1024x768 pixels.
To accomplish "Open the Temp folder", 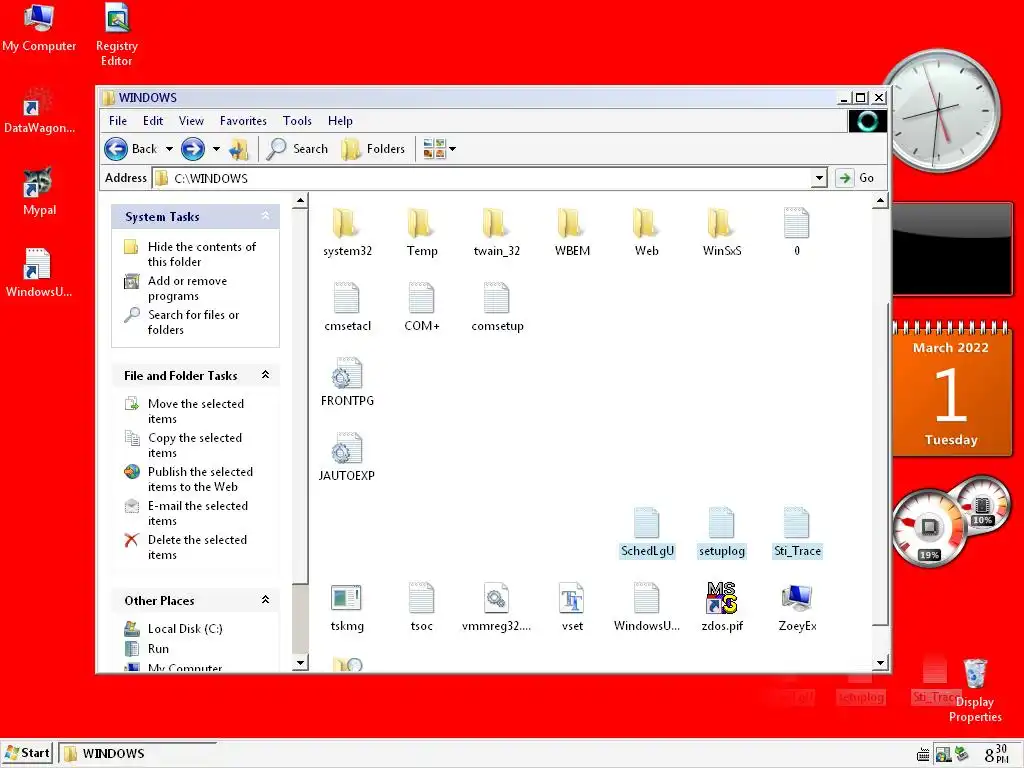I will (422, 232).
